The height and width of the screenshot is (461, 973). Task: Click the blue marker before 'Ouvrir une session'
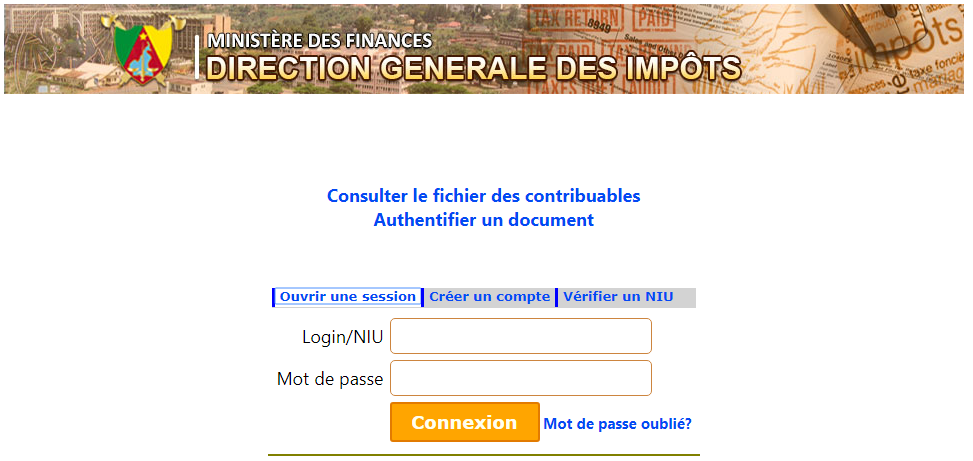(x=274, y=297)
